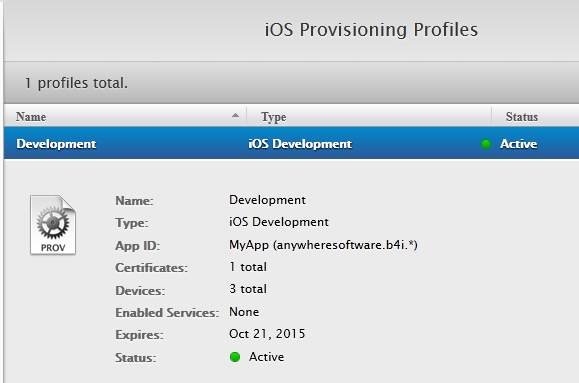Click the Name value 'Development' in details
Viewport: 579px width, 383px height.
click(267, 200)
